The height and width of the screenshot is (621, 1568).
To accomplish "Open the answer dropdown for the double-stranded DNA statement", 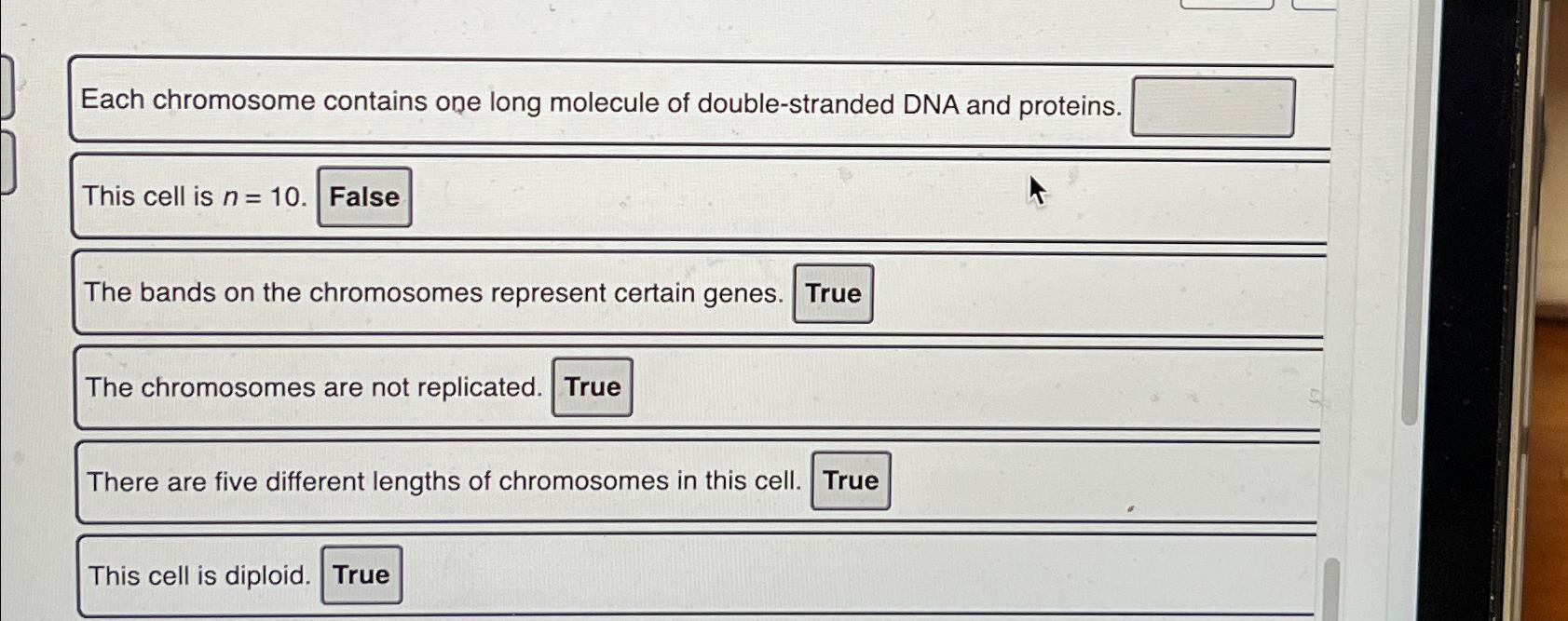I will [1213, 107].
